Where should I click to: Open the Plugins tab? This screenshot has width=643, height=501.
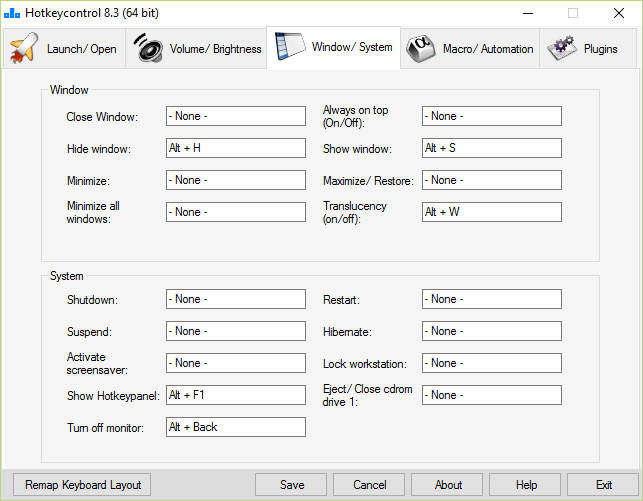pyautogui.click(x=588, y=48)
